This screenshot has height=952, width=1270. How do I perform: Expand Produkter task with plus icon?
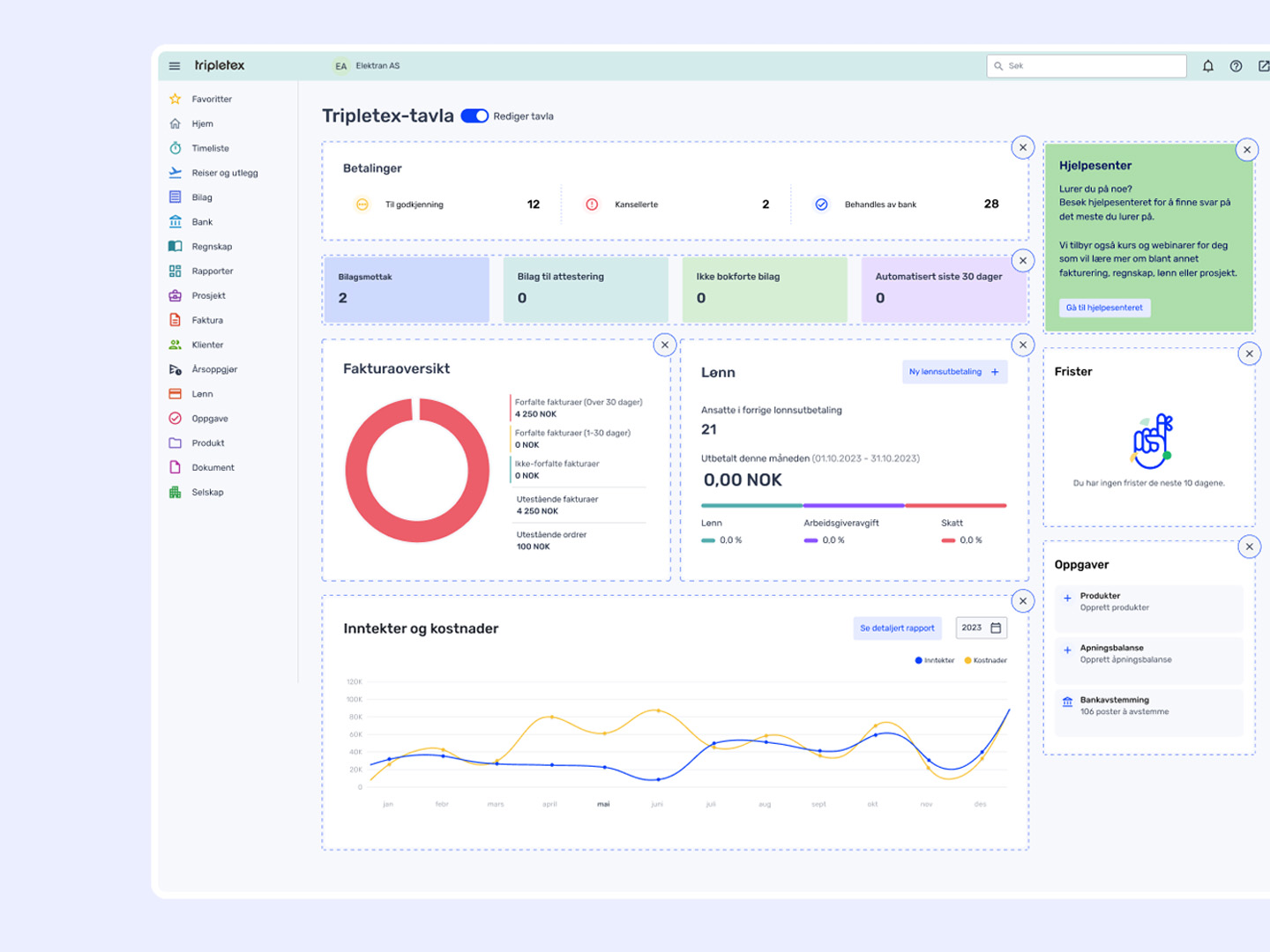[1067, 599]
